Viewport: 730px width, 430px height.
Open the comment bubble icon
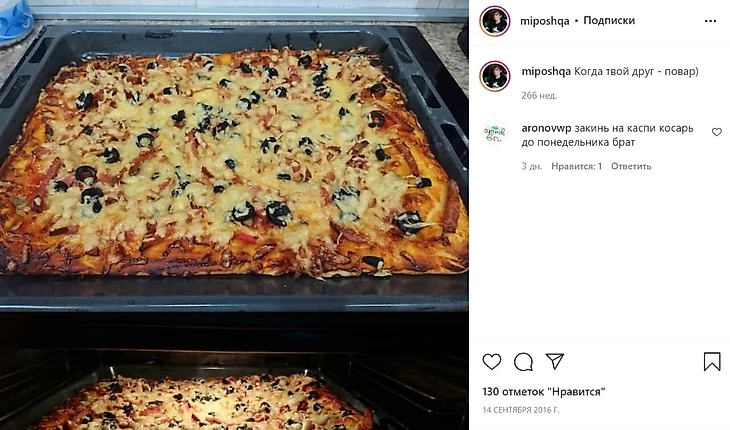tap(523, 362)
